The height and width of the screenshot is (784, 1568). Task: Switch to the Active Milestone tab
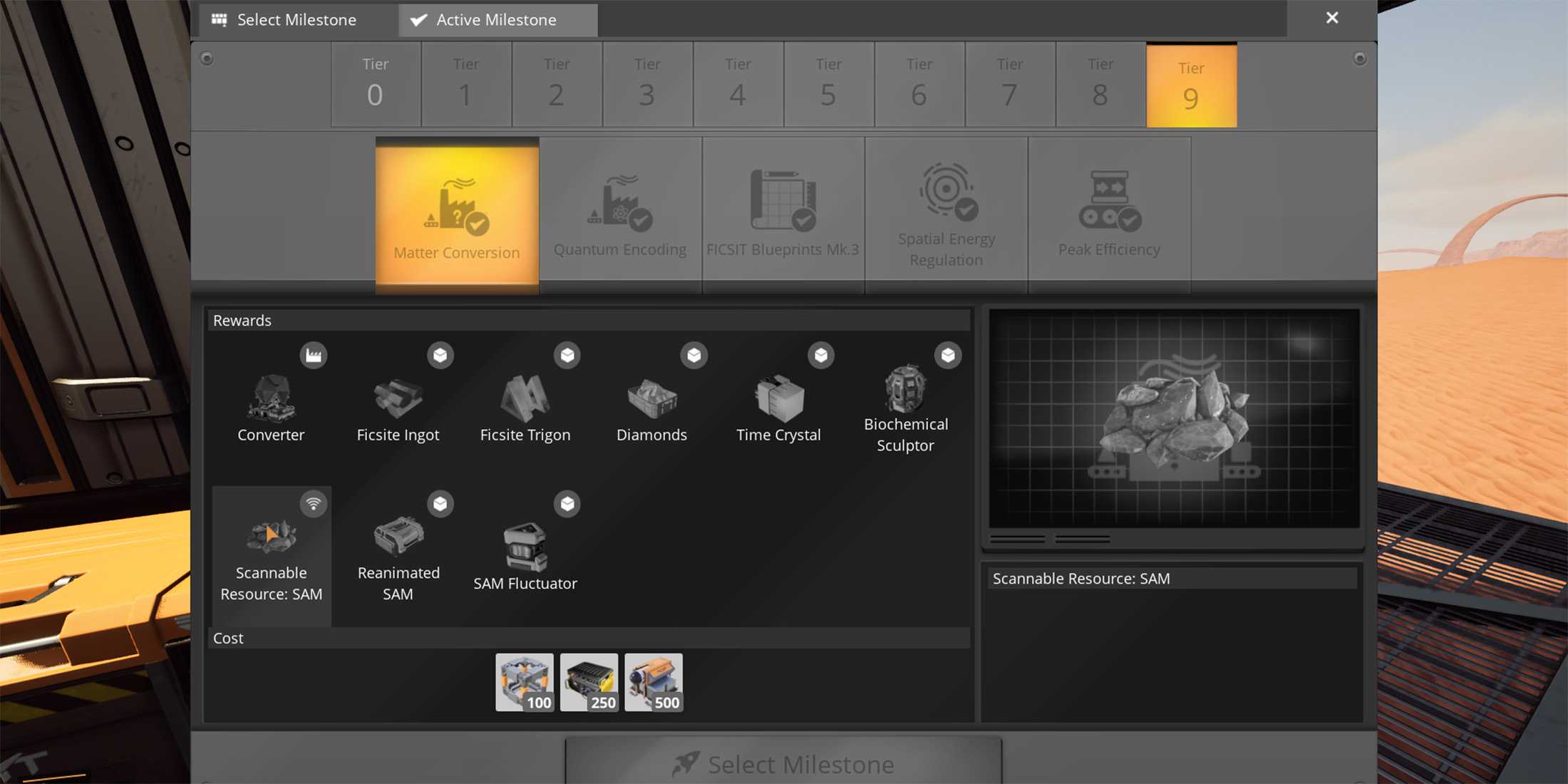coord(497,19)
